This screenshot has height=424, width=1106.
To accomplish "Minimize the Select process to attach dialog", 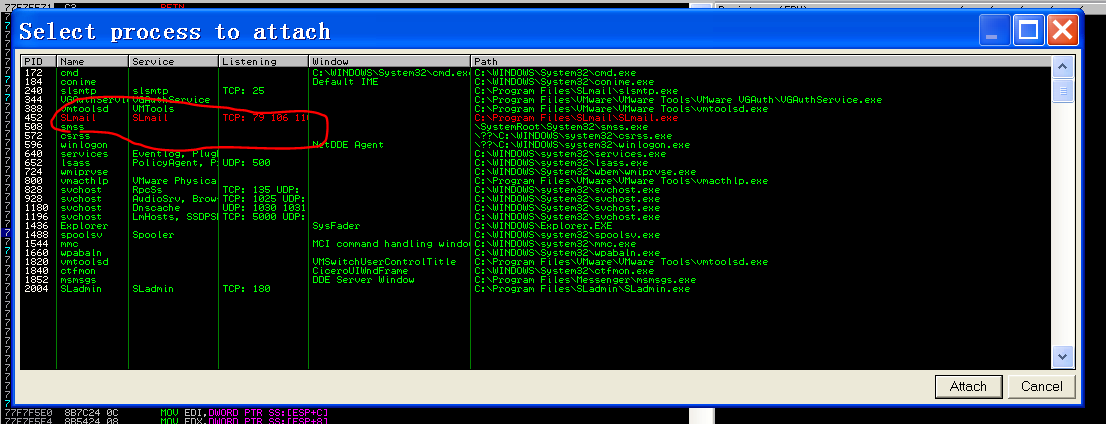I will [995, 30].
